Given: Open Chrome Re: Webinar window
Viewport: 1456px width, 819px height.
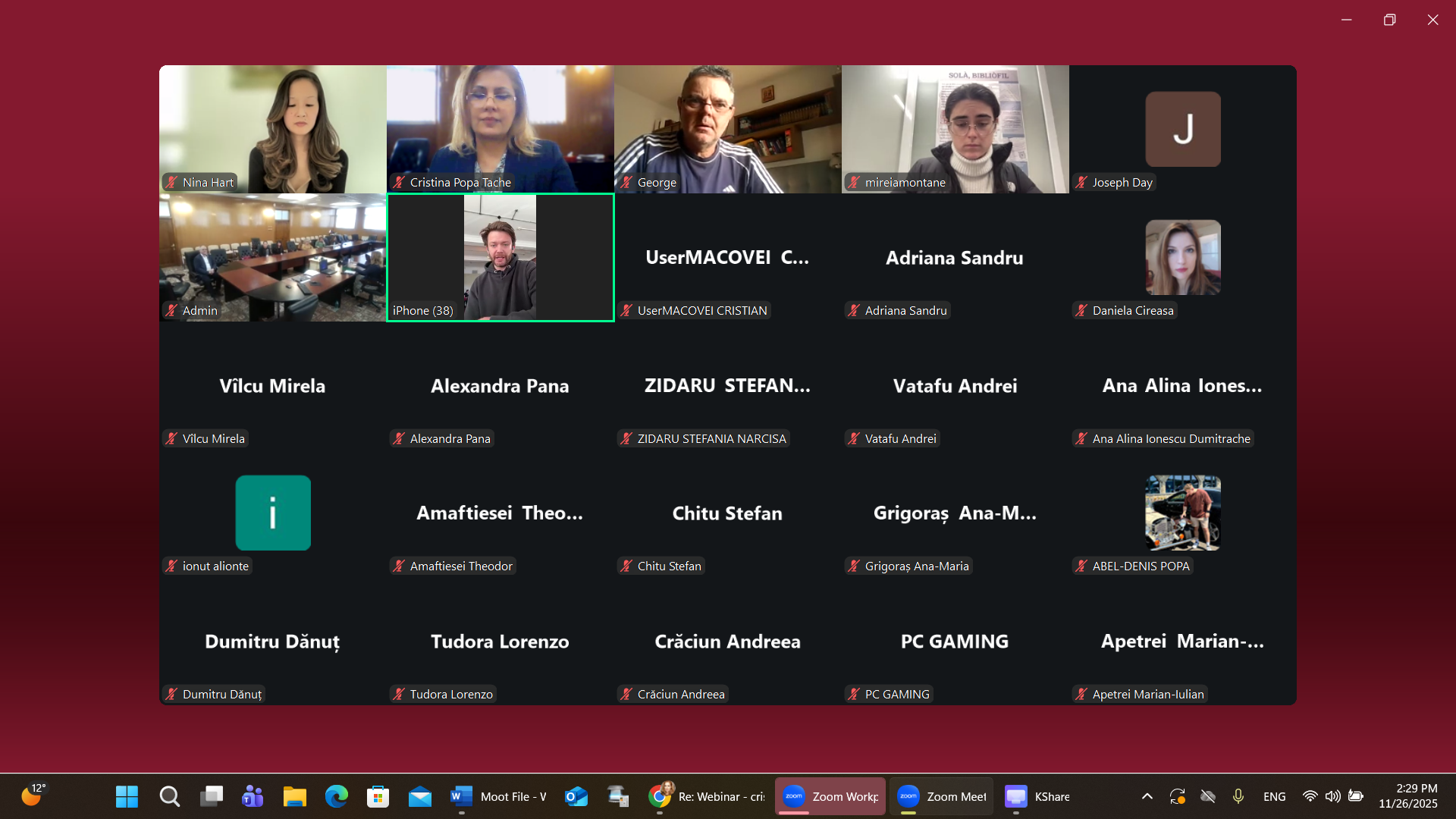Looking at the screenshot, I should (x=708, y=796).
